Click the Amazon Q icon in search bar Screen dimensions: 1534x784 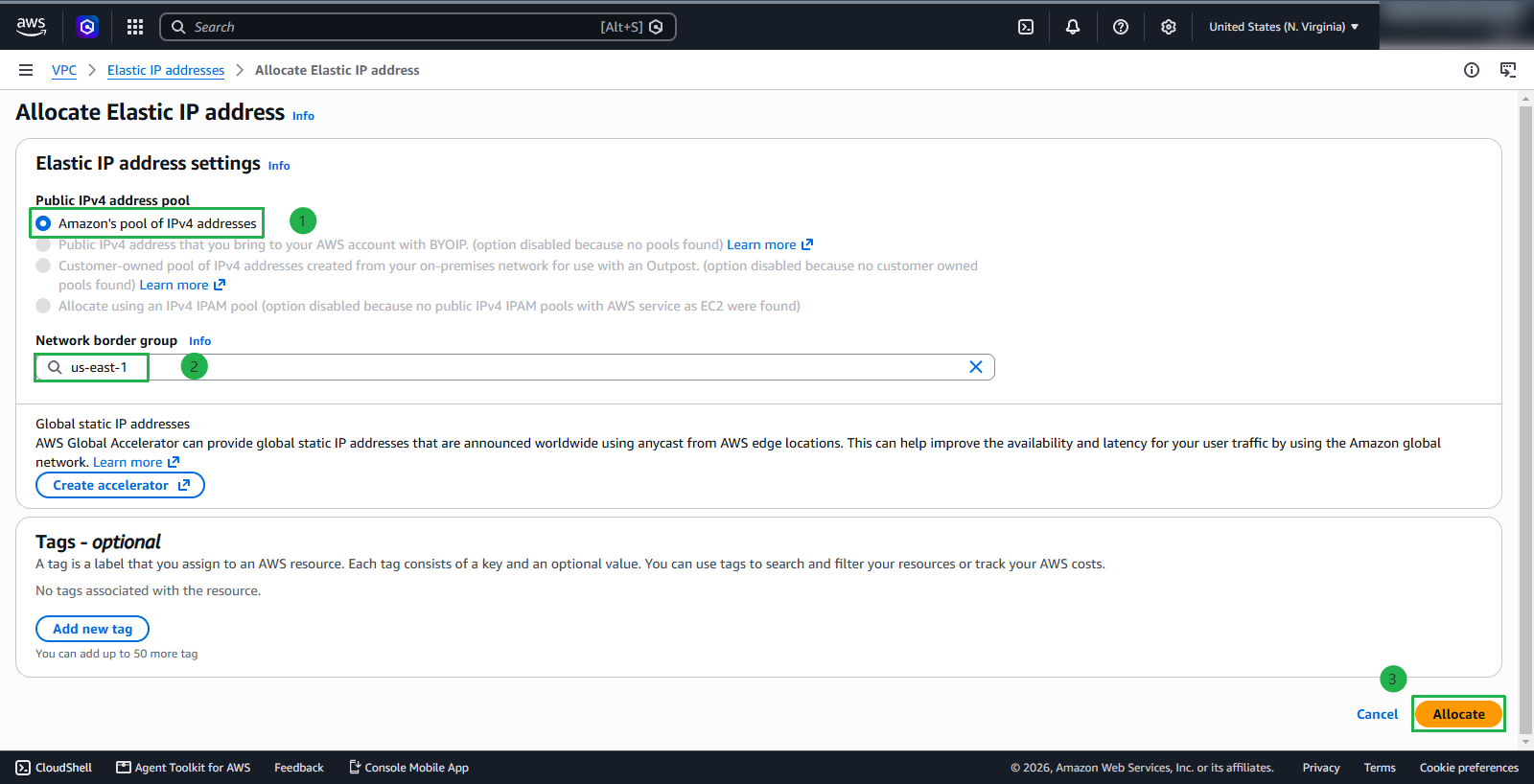(656, 27)
